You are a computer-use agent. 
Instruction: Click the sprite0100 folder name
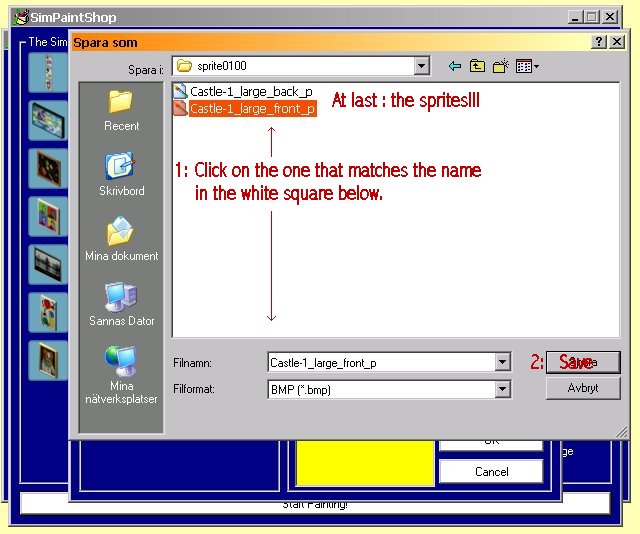click(222, 66)
